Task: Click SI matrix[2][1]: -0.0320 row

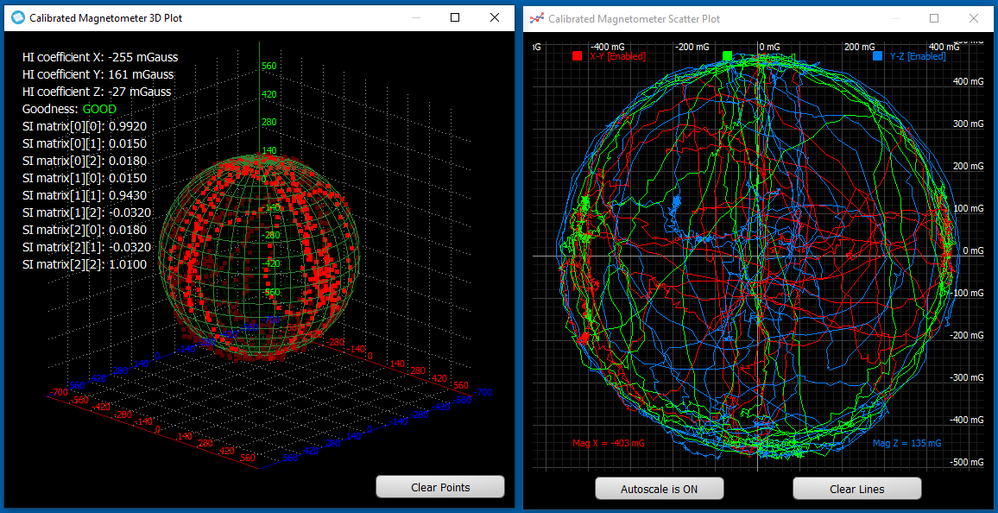Action: click(x=87, y=246)
